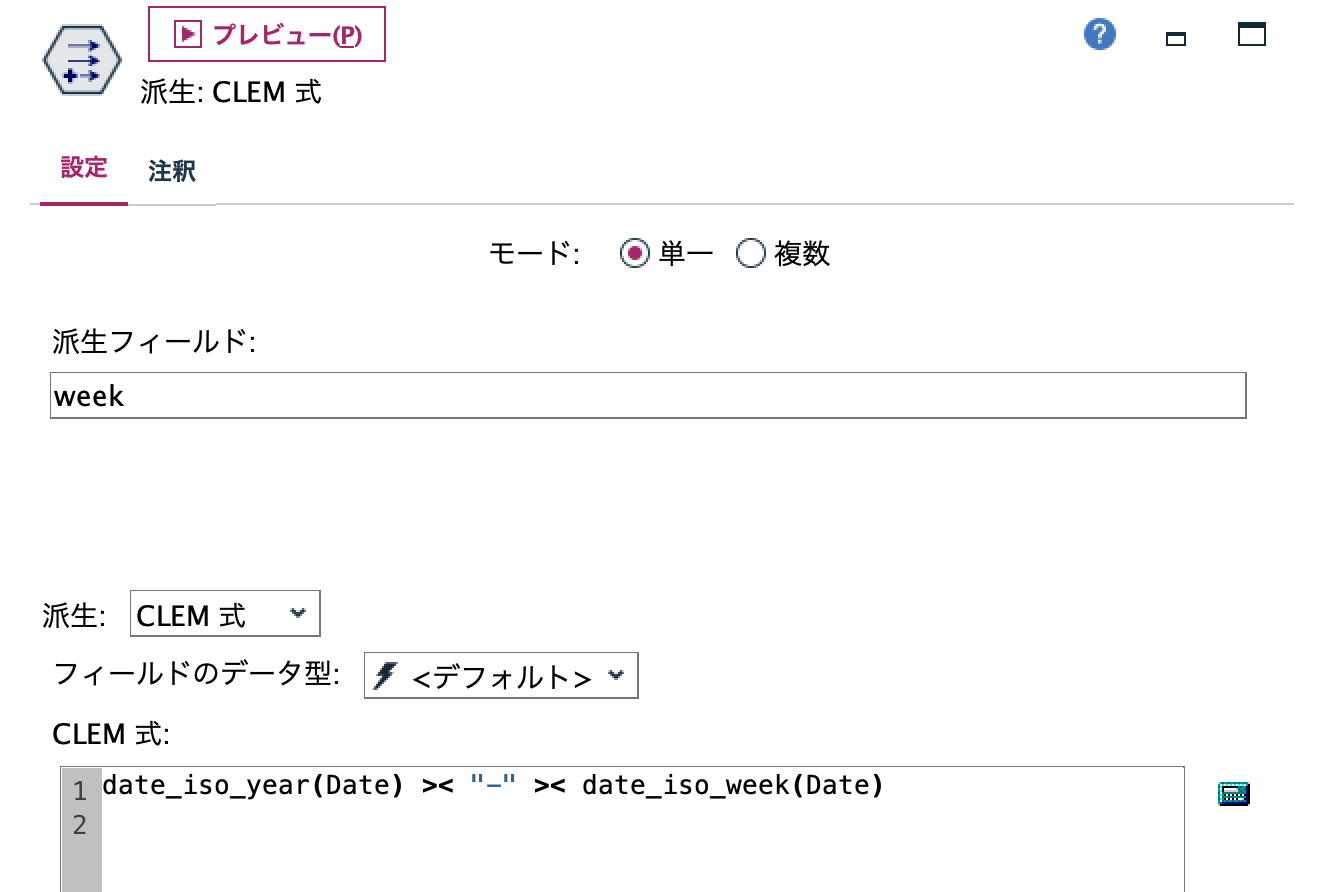Enable the currently unselected mode option
The width and height of the screenshot is (1326, 892).
(x=750, y=254)
